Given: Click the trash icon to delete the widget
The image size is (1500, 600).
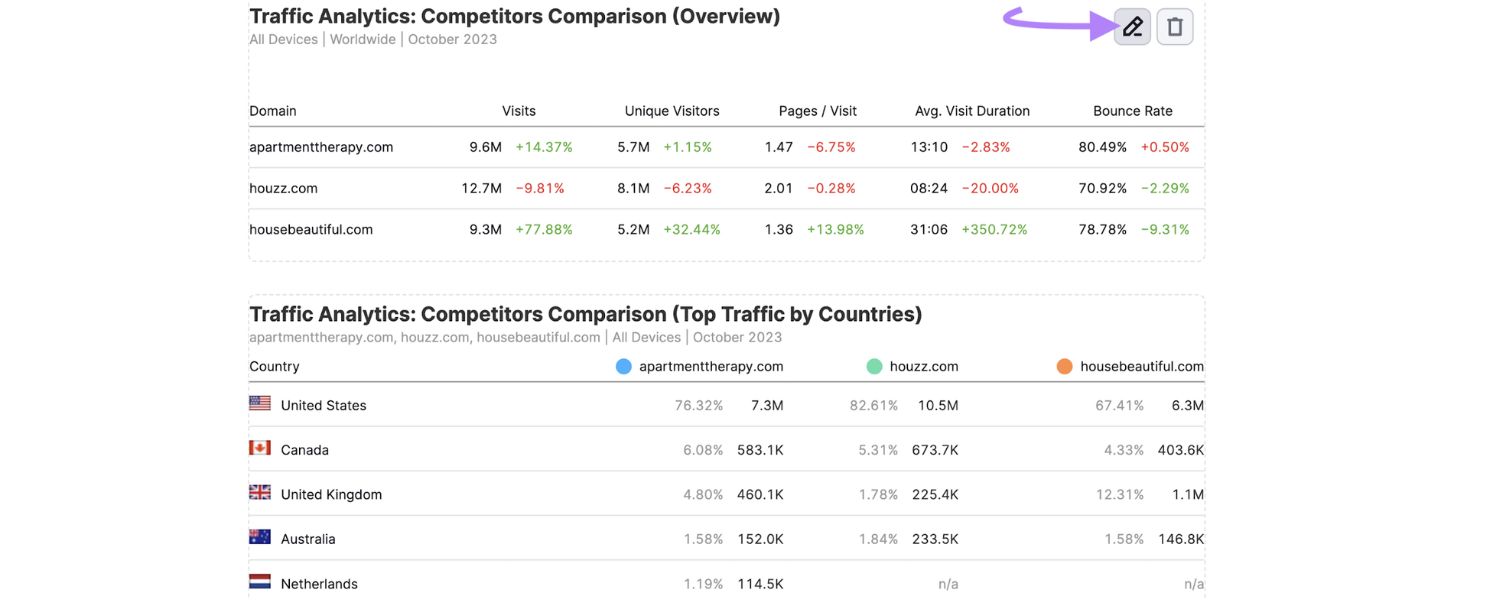Looking at the screenshot, I should point(1175,27).
